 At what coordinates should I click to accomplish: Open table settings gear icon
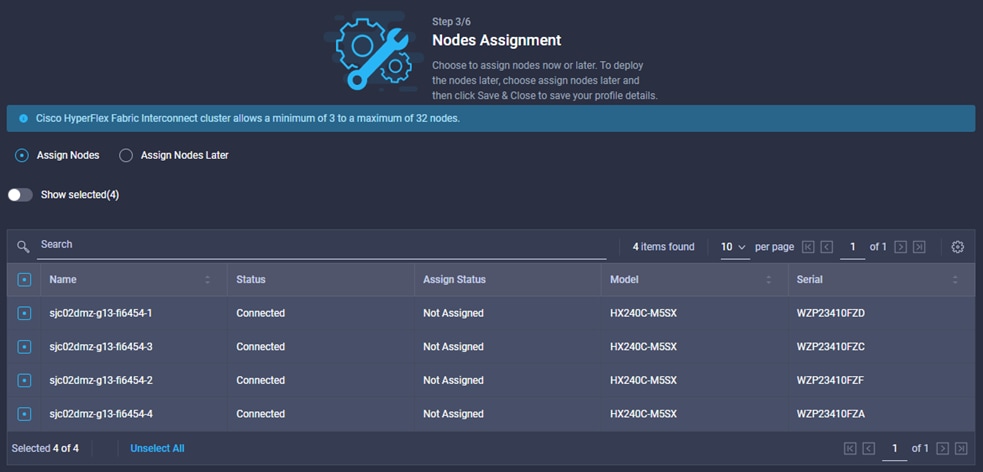pyautogui.click(x=957, y=247)
